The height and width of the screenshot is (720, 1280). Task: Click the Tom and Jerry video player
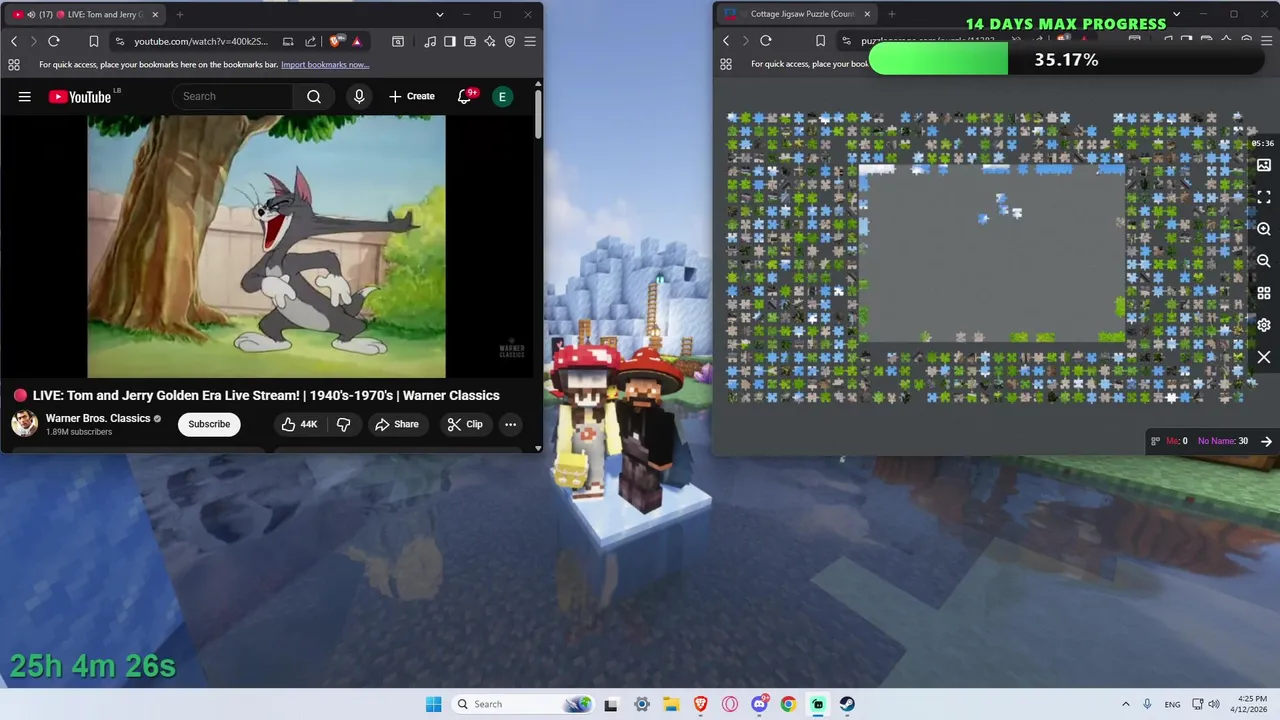[x=266, y=246]
